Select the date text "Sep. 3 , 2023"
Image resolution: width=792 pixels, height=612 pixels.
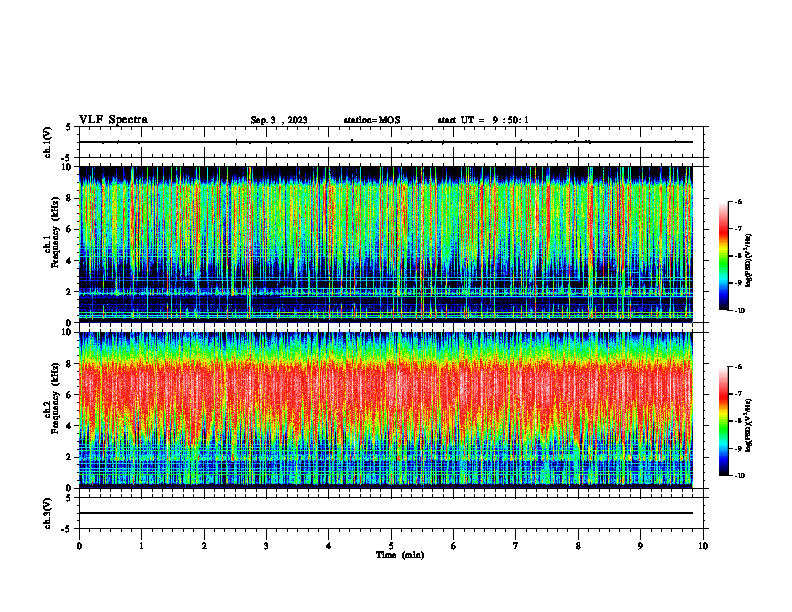coord(279,120)
